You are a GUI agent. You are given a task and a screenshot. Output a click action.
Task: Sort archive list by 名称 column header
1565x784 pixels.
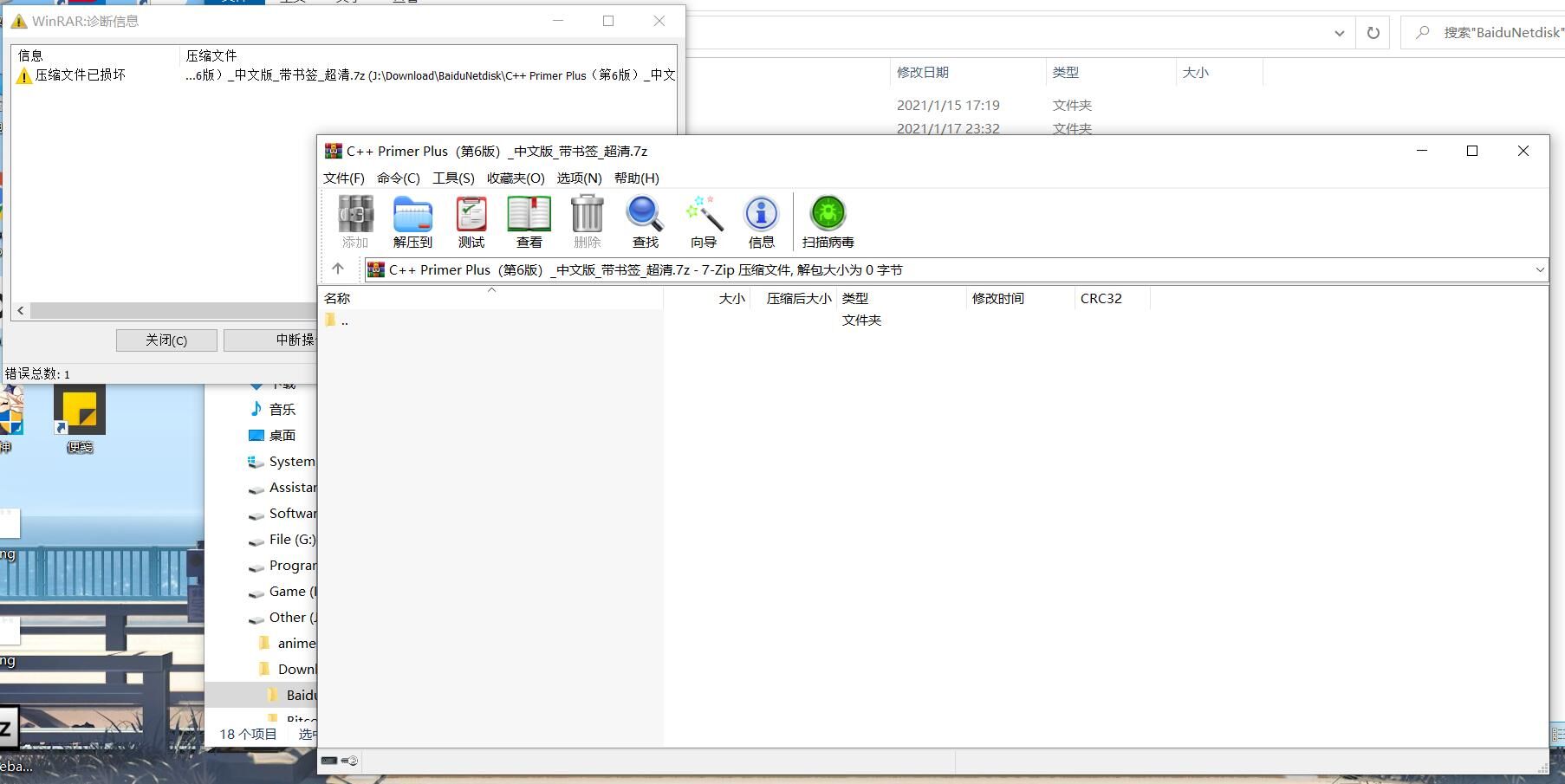click(x=490, y=299)
